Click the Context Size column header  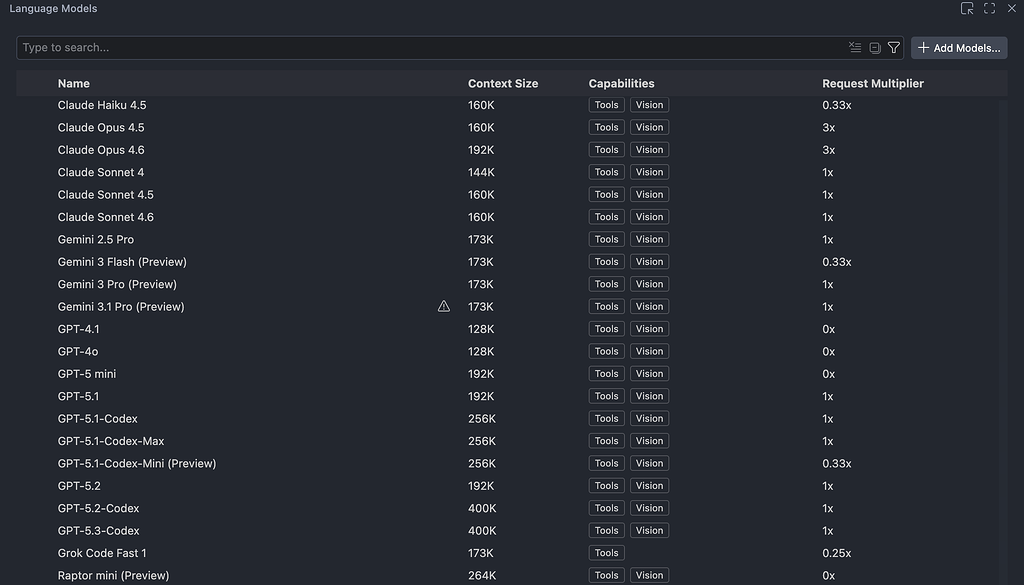pos(503,84)
